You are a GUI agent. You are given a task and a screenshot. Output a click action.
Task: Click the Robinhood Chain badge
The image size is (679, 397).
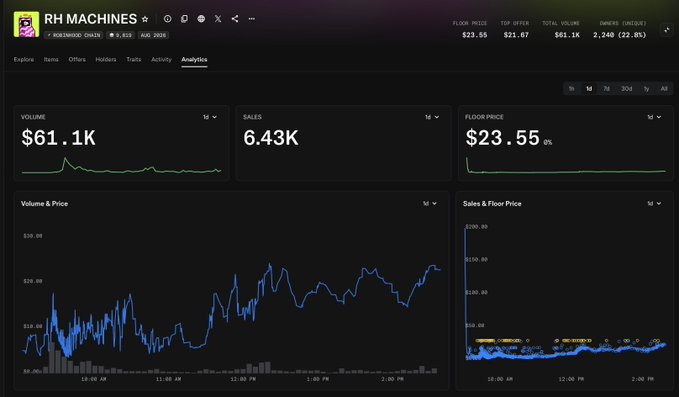coord(74,35)
